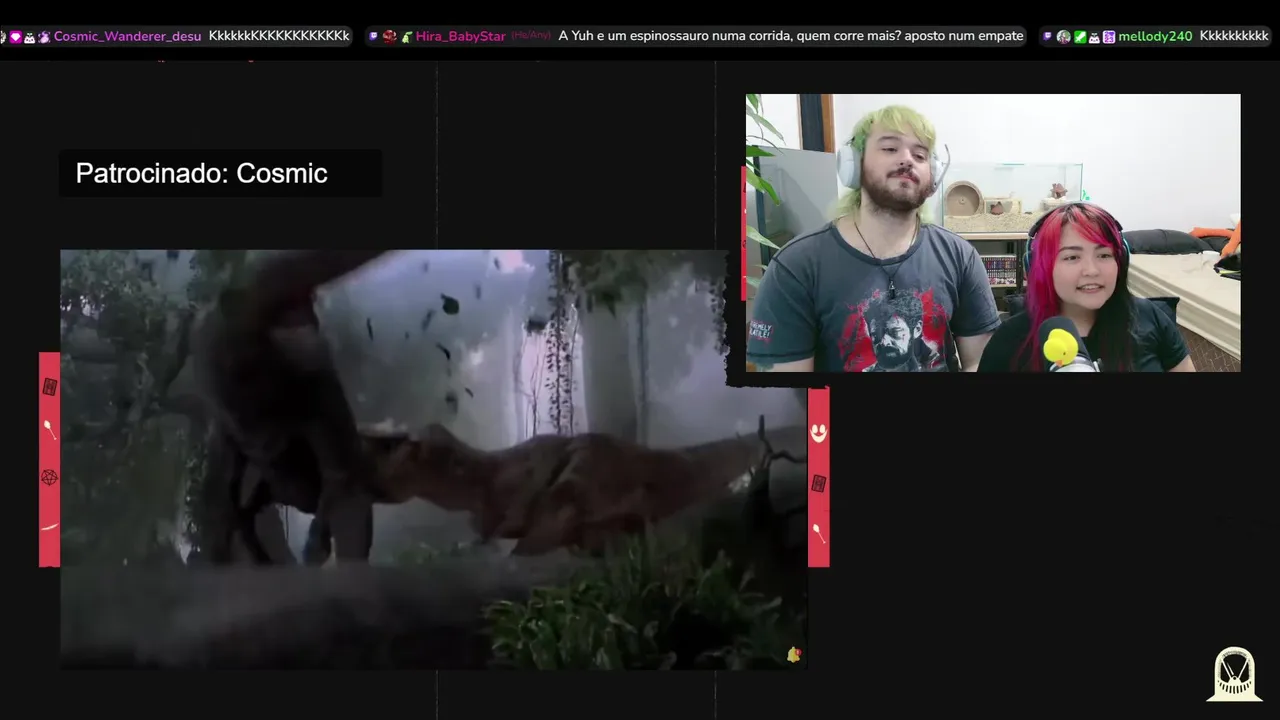Click the streamers' webcam feed
Image resolution: width=1280 pixels, height=720 pixels.
click(x=993, y=233)
